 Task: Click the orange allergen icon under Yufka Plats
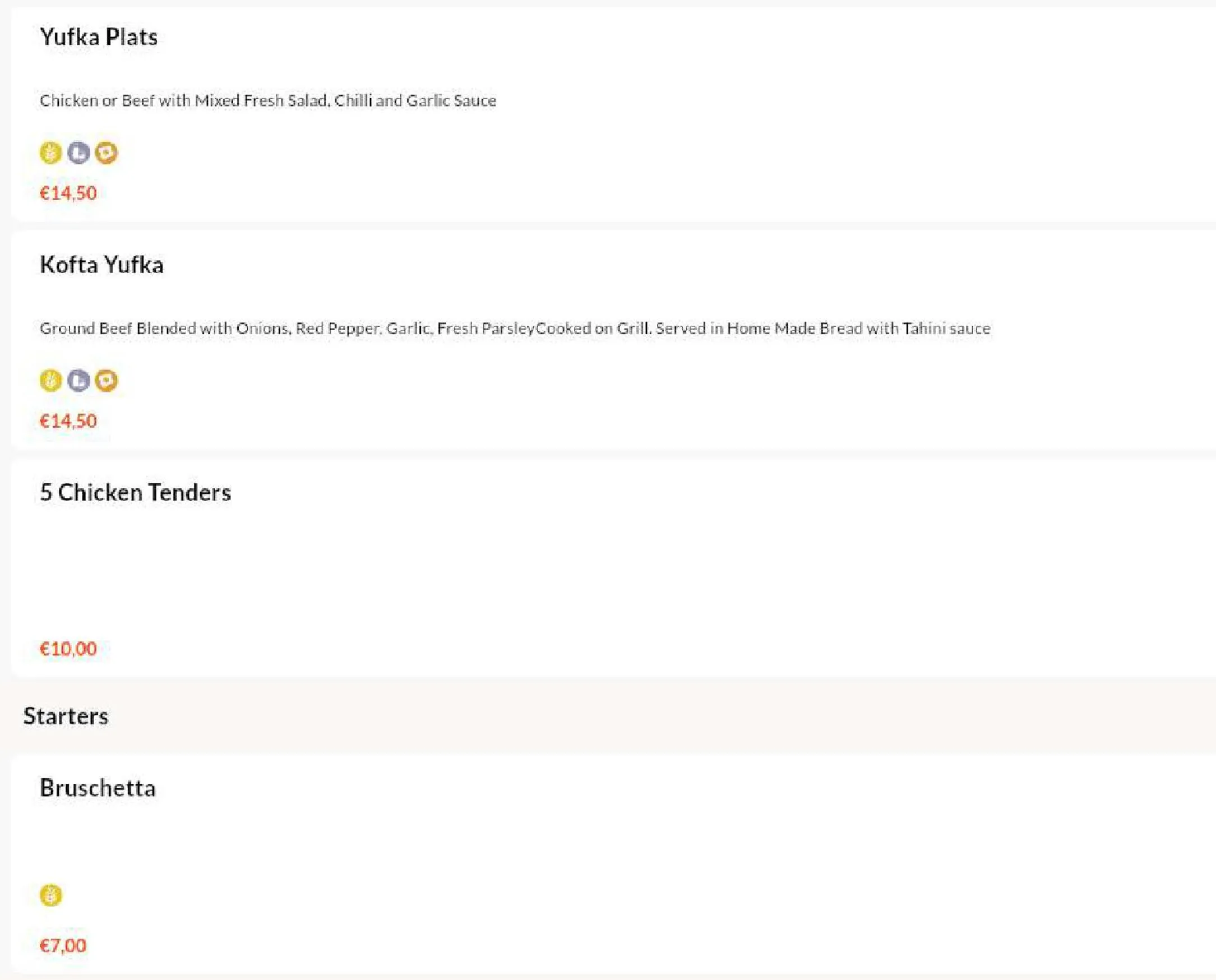pyautogui.click(x=106, y=153)
